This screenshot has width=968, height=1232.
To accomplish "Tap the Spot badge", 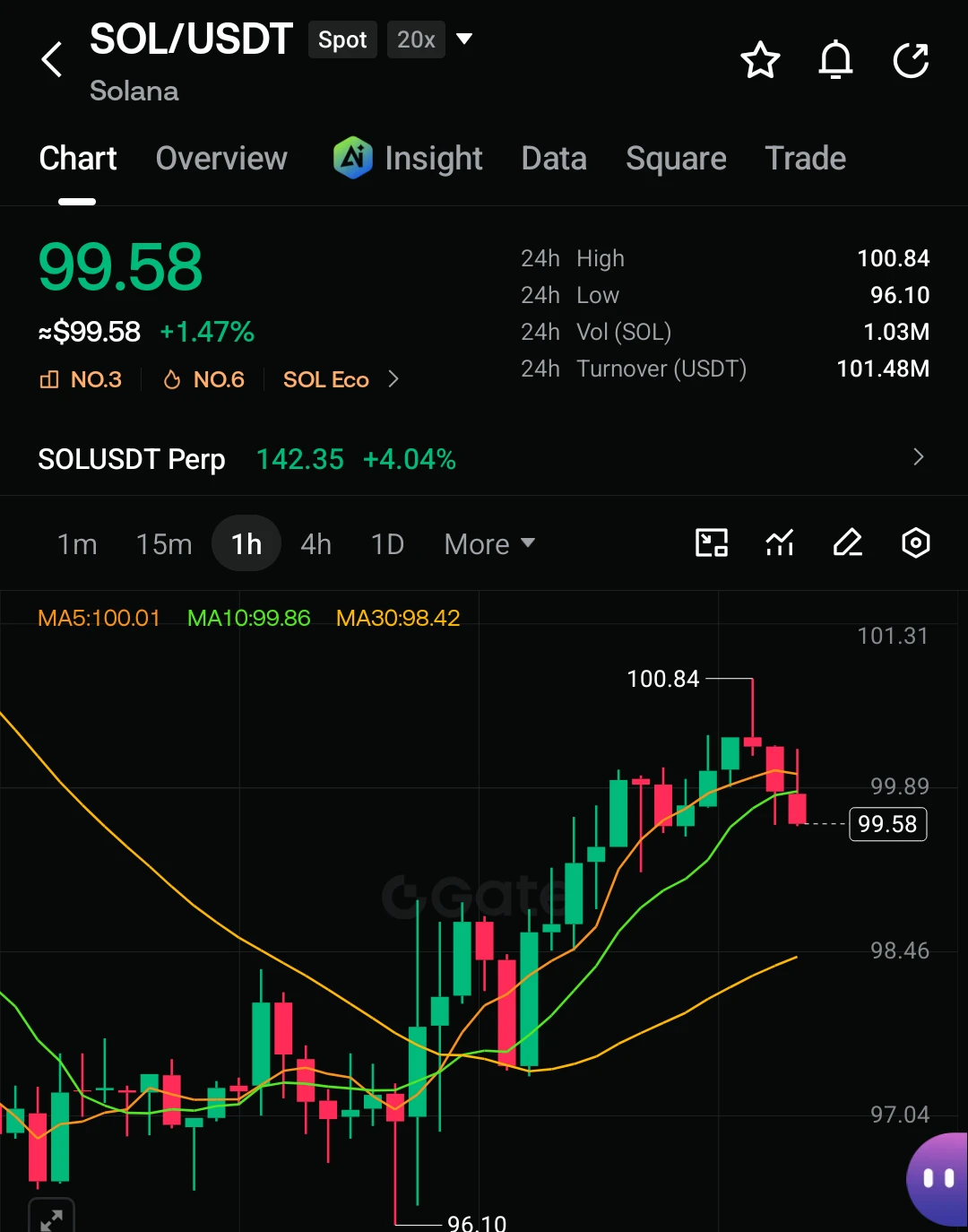I will tap(342, 39).
